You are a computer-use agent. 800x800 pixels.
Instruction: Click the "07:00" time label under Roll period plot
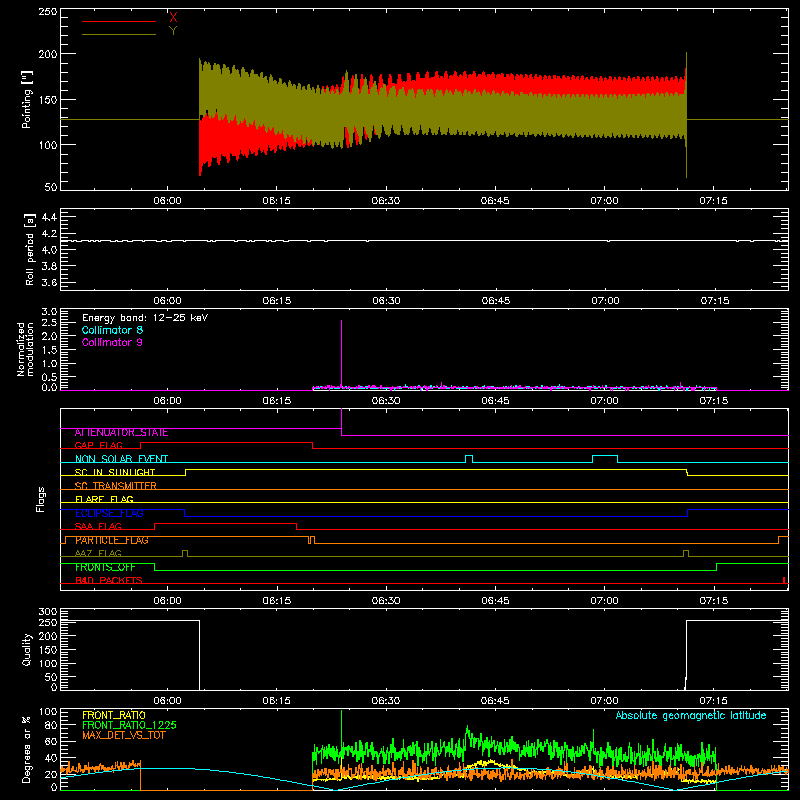click(x=605, y=301)
